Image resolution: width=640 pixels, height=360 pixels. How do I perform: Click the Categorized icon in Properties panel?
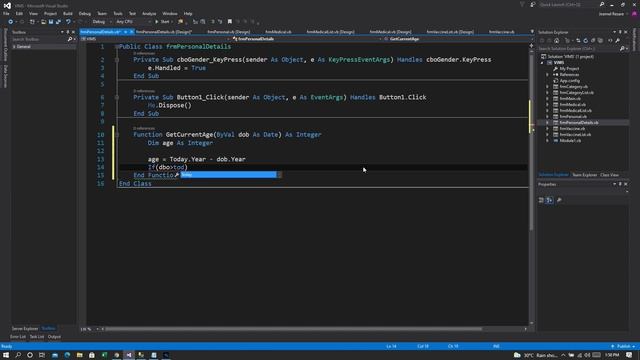[x=541, y=200]
